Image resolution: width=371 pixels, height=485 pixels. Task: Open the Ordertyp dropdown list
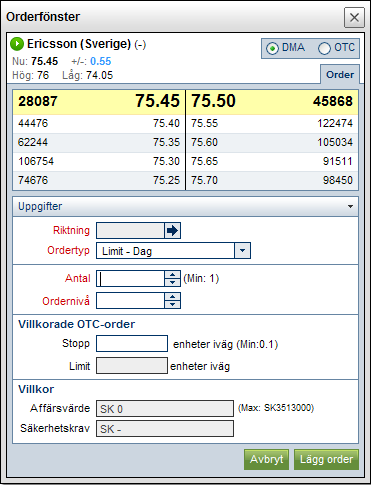(x=242, y=251)
